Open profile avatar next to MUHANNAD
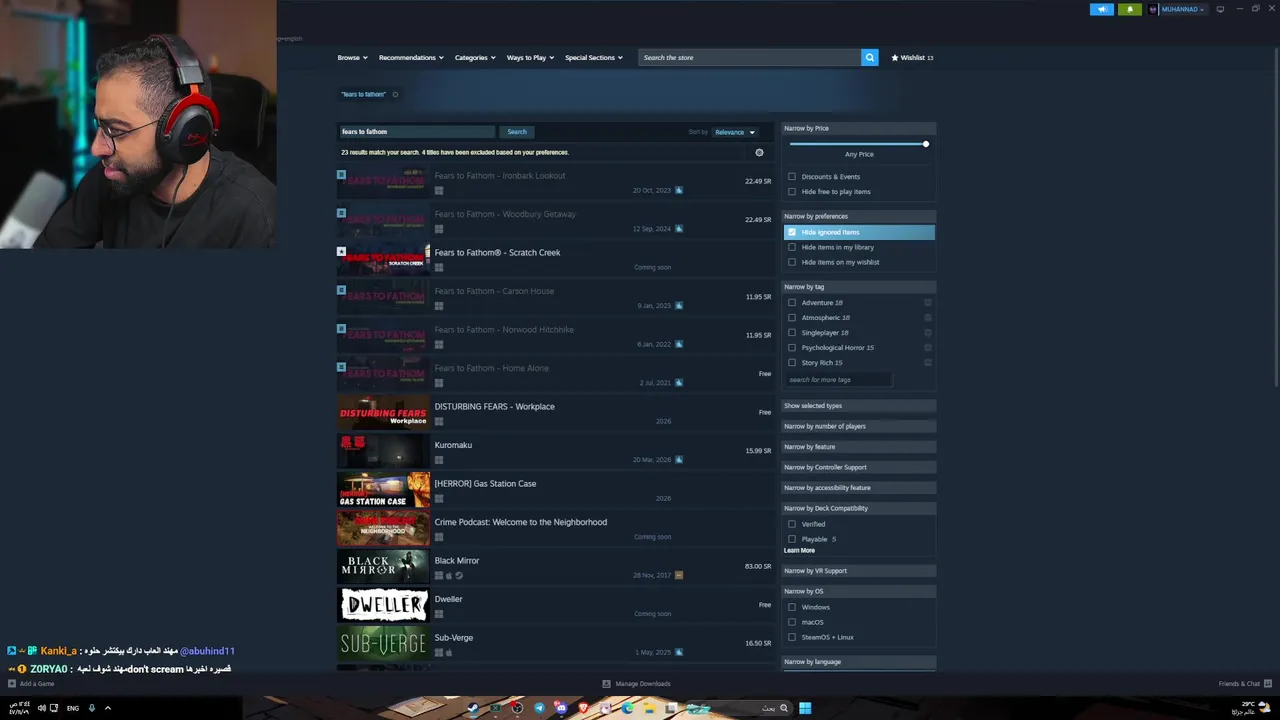1280x720 pixels. point(1153,9)
